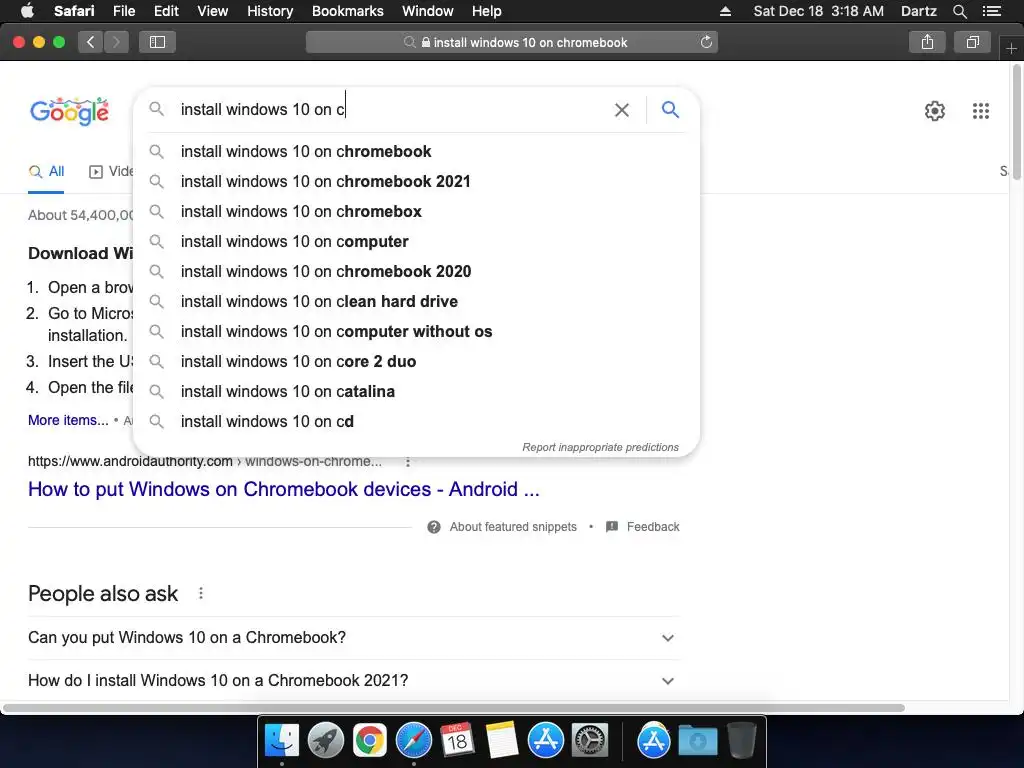1024x768 pixels.
Task: Open a new tab with plus button
Action: [x=1011, y=49]
